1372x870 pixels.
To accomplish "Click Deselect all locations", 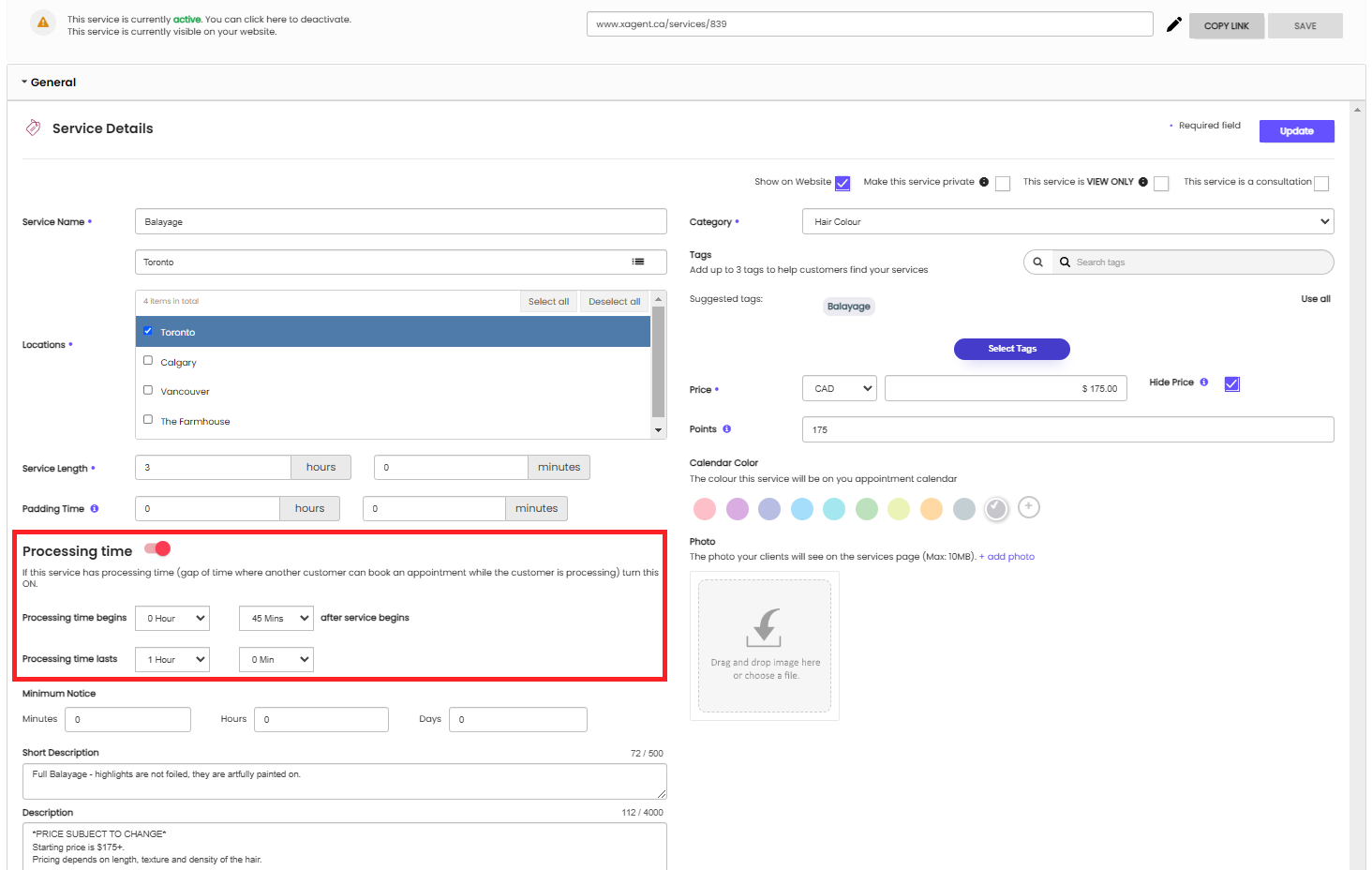I will coord(614,302).
